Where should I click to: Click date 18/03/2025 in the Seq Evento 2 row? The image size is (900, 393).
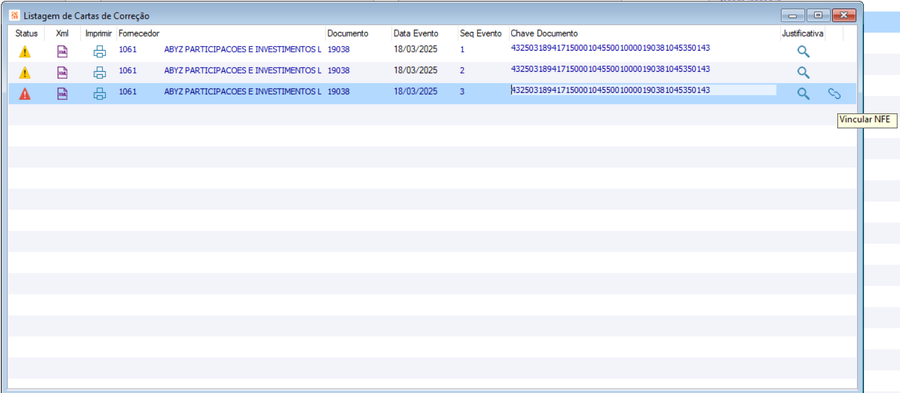pos(416,71)
